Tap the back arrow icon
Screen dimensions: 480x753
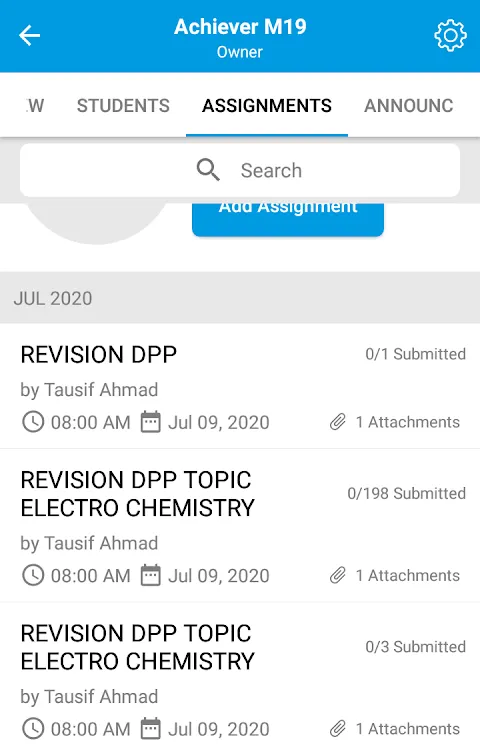(x=29, y=36)
